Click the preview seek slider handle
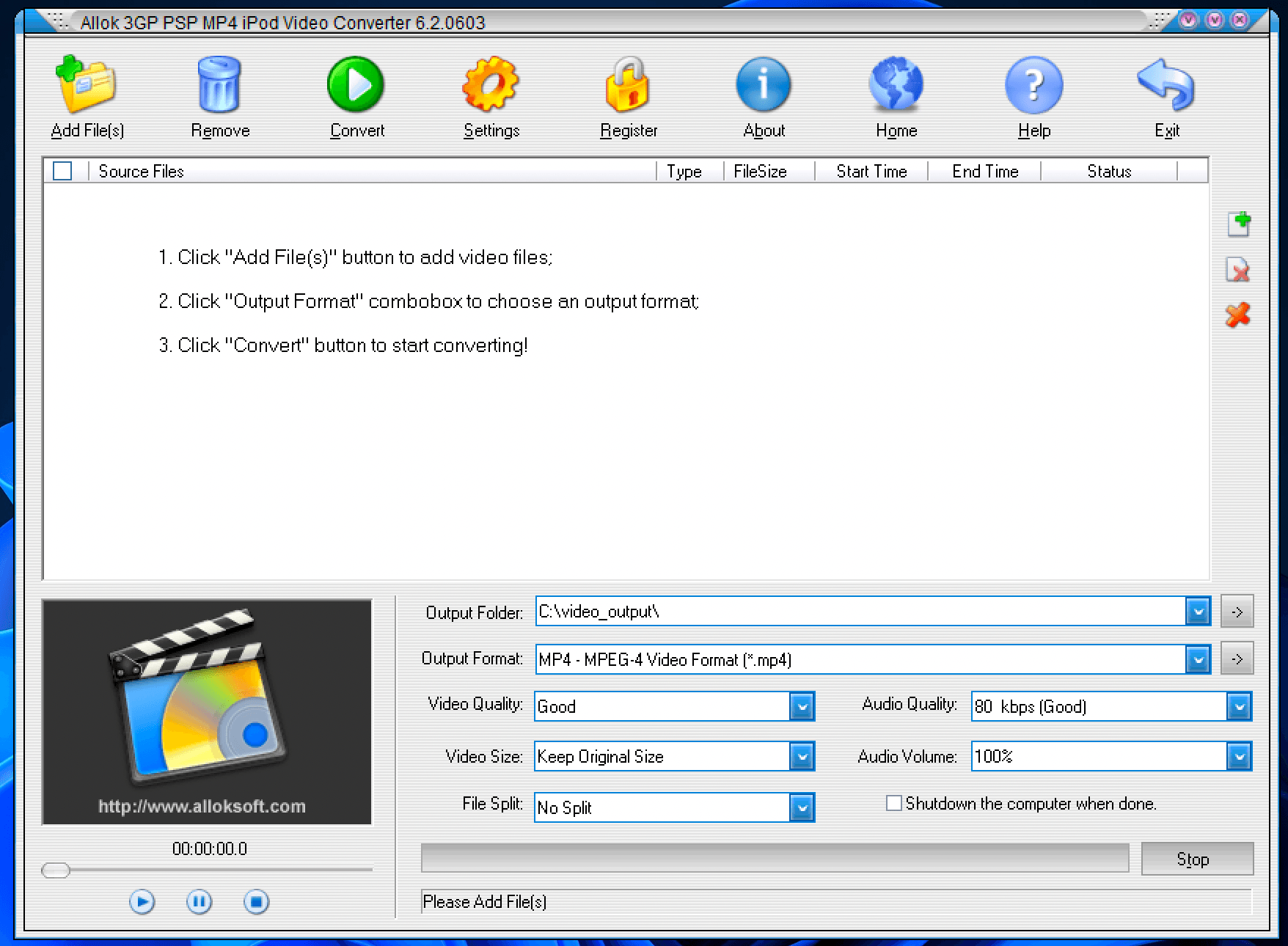 pos(56,870)
